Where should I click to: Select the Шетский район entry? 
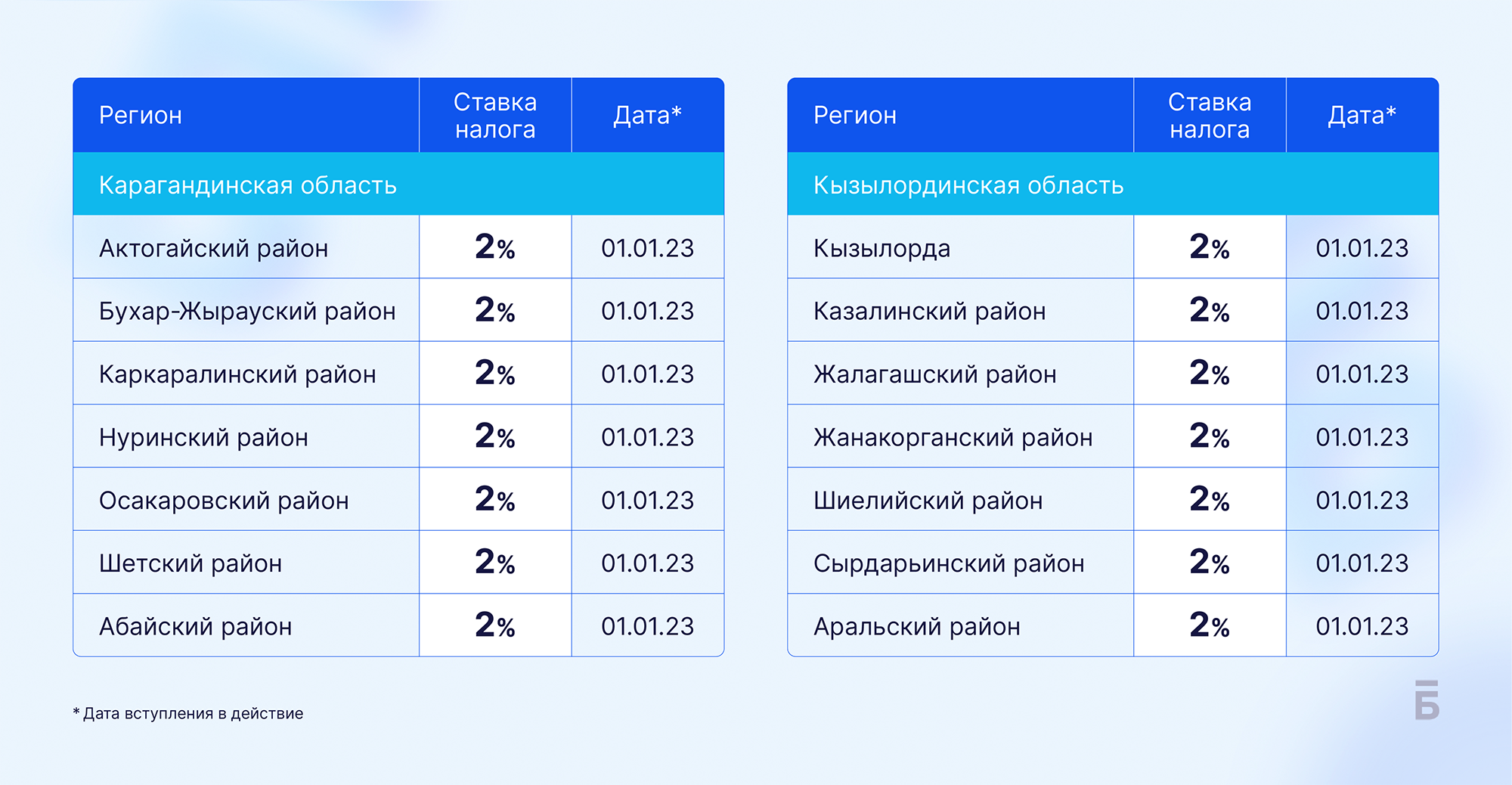398,563
